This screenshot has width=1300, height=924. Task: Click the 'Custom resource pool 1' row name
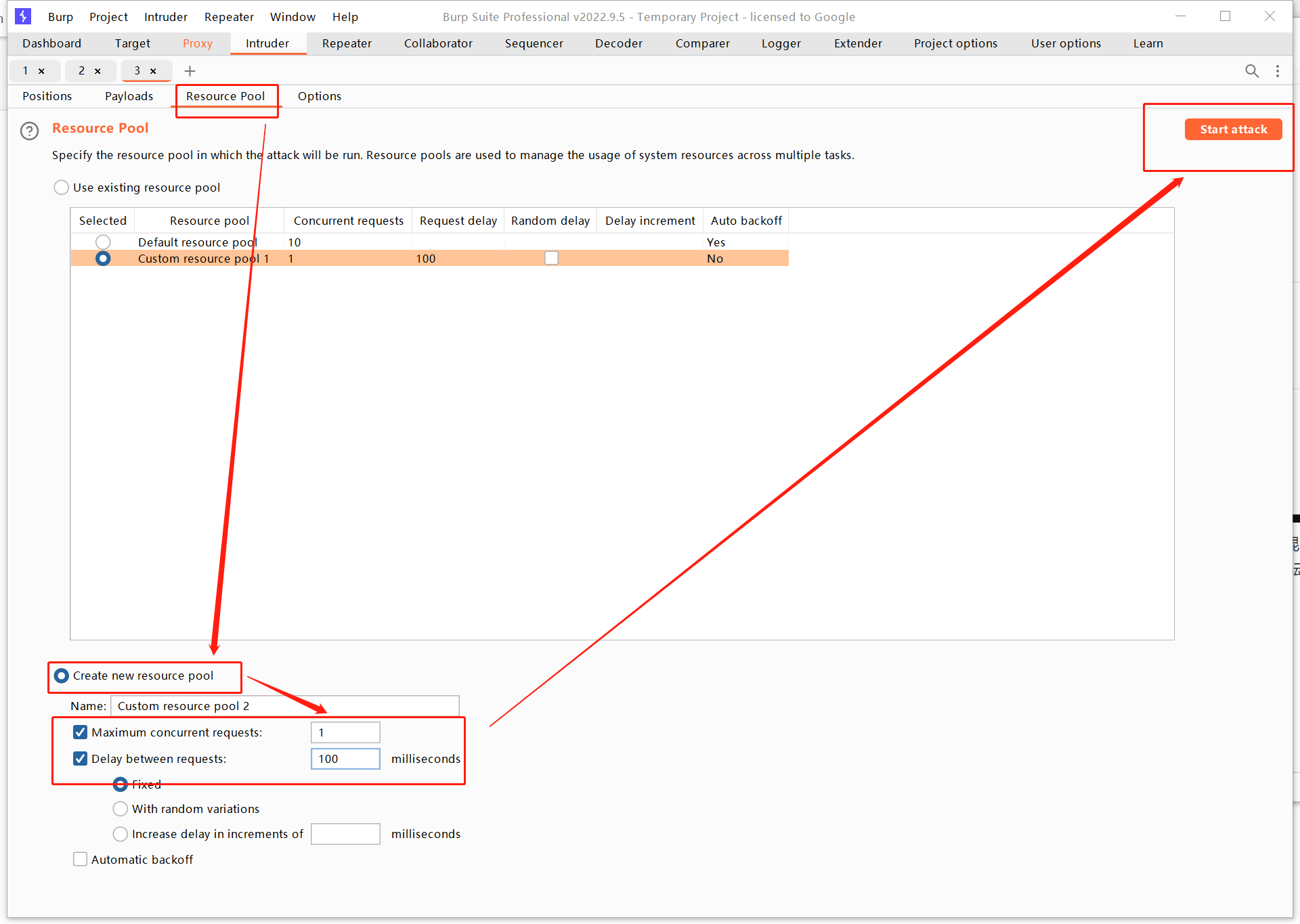pos(203,259)
